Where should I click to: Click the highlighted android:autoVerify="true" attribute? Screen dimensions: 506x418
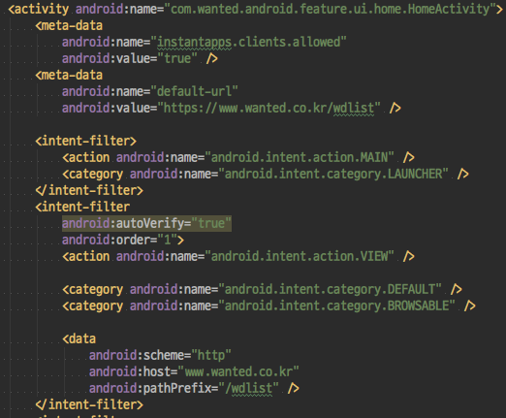tap(147, 223)
